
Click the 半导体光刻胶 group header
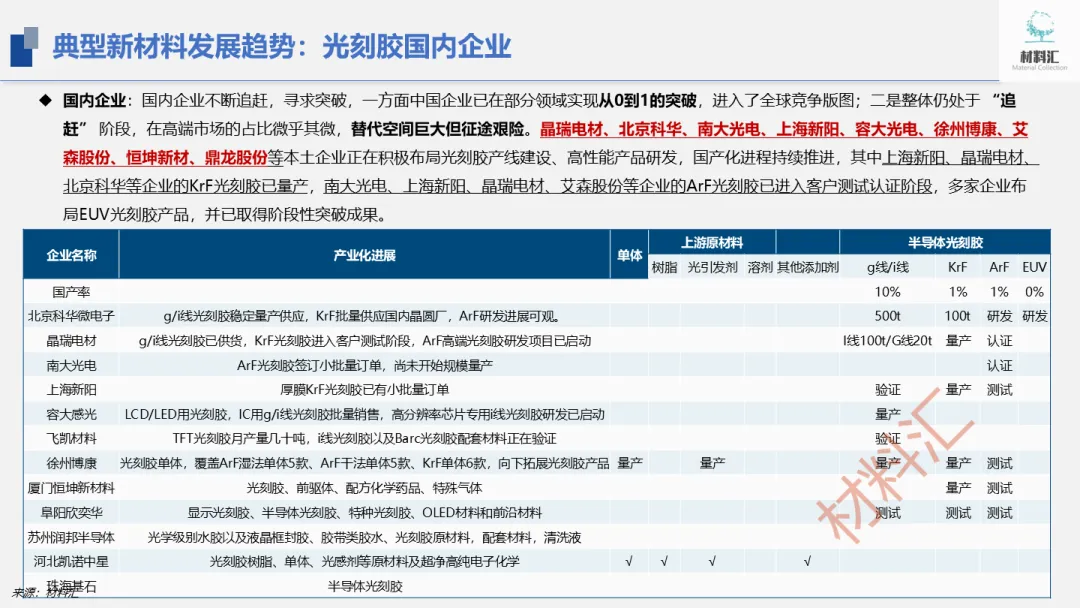pos(945,242)
